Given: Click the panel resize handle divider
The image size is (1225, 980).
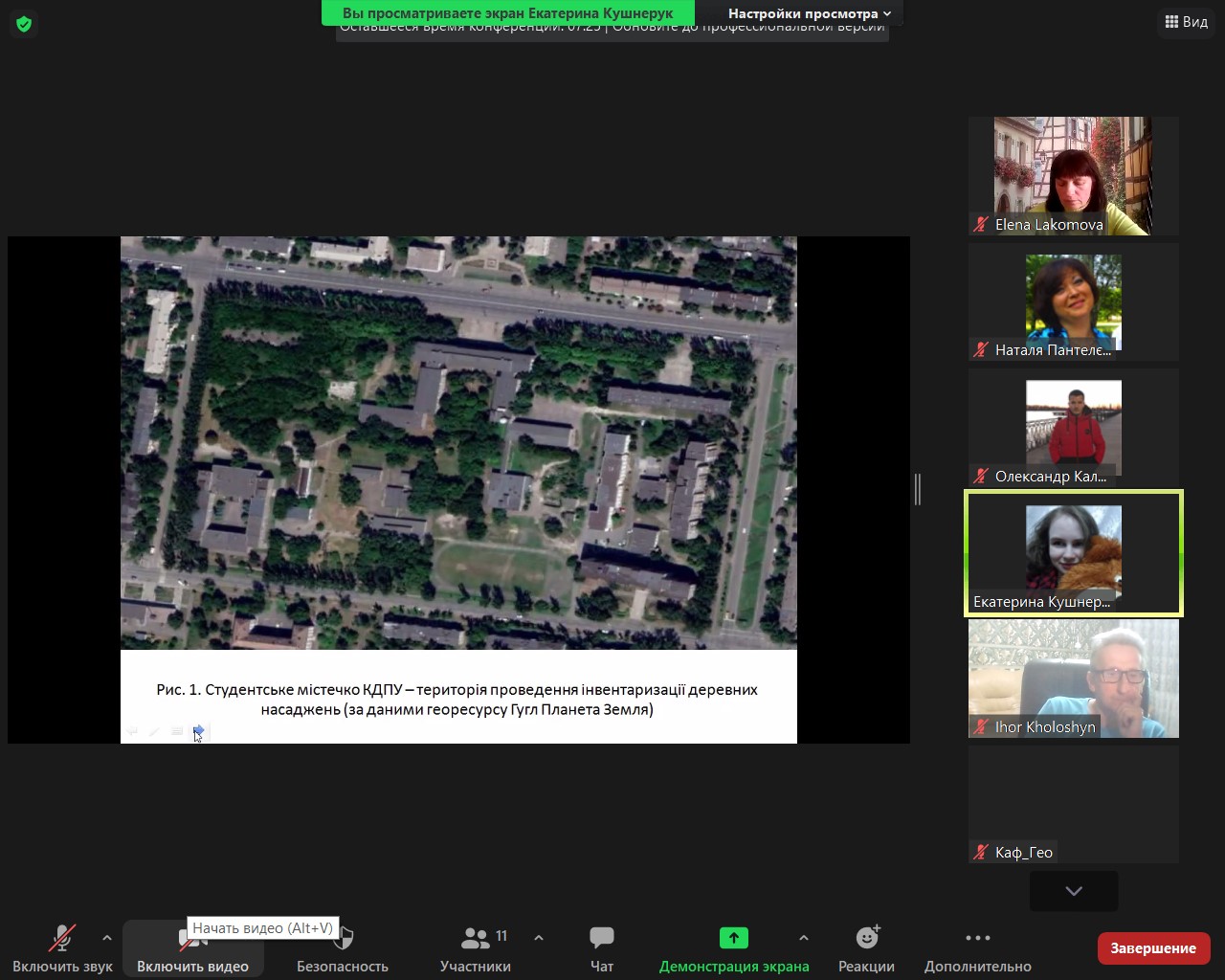Looking at the screenshot, I should (918, 489).
